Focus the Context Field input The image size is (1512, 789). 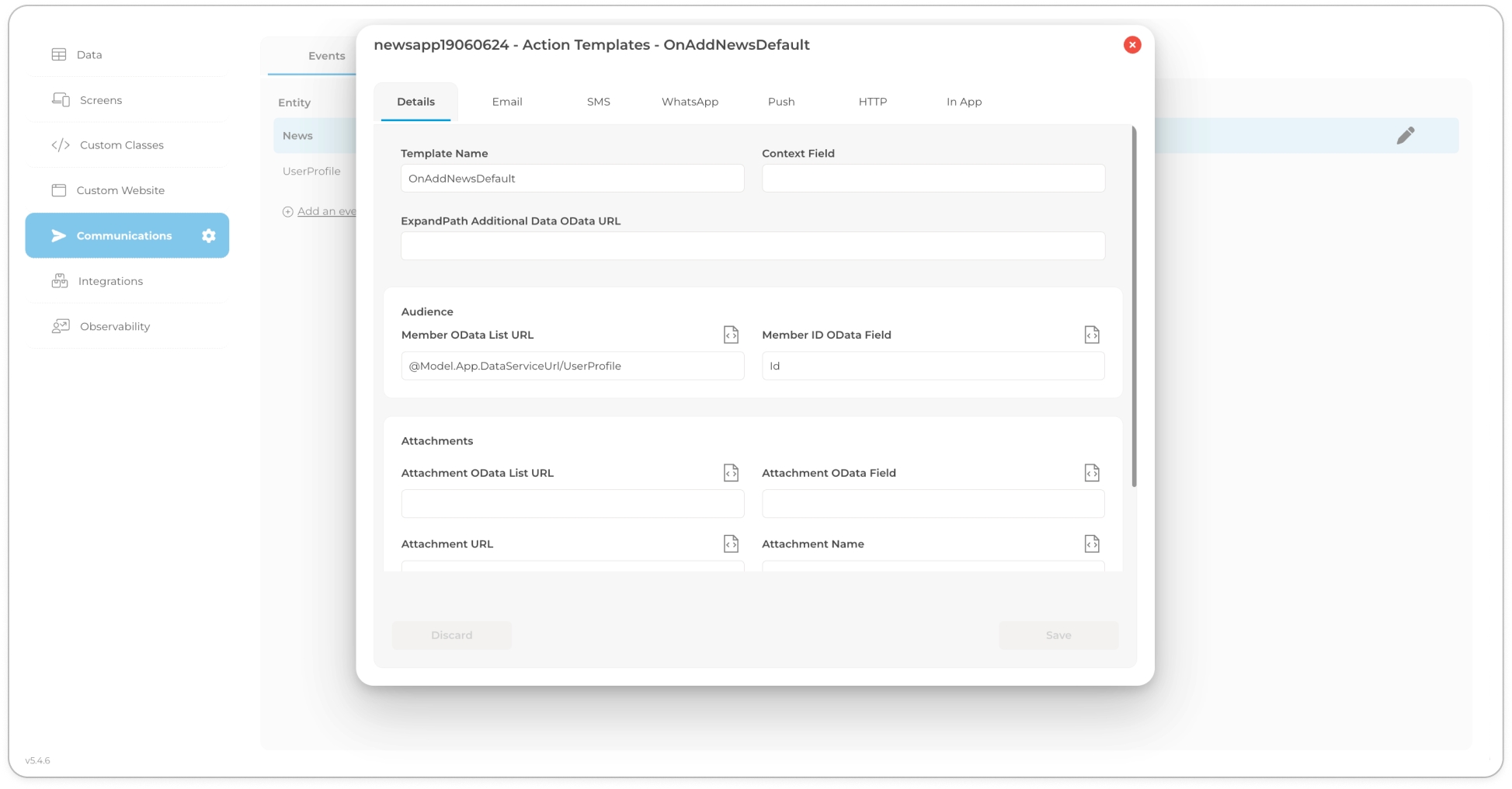click(x=933, y=179)
